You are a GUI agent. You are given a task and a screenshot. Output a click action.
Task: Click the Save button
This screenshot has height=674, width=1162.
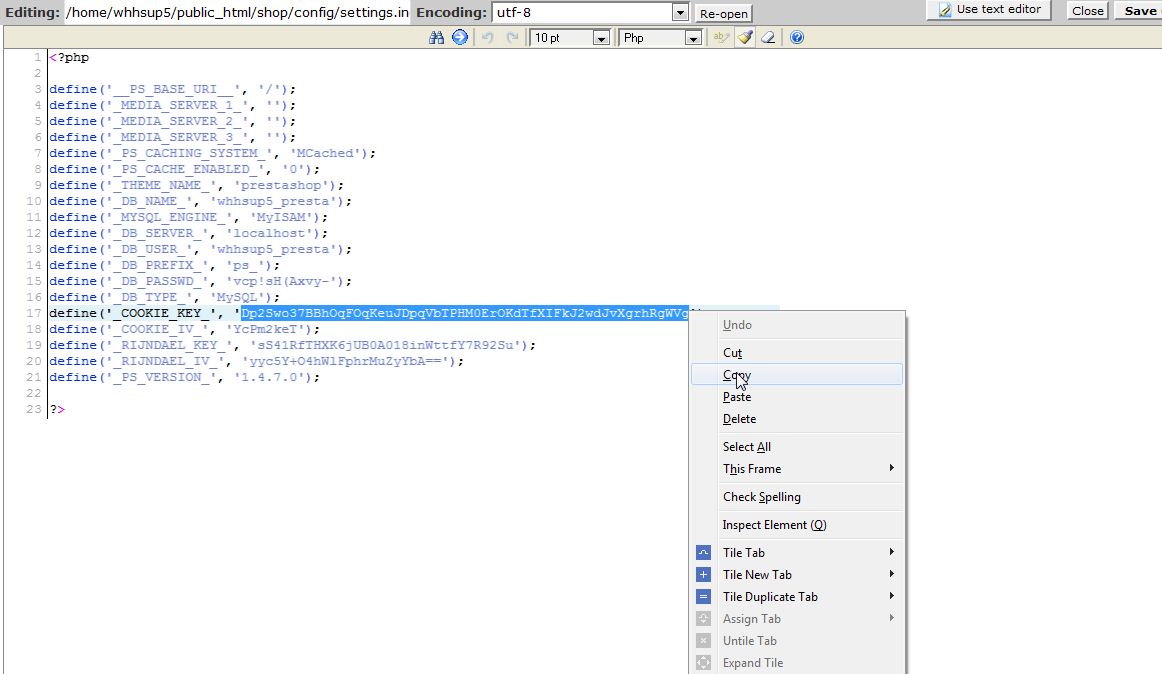1139,11
